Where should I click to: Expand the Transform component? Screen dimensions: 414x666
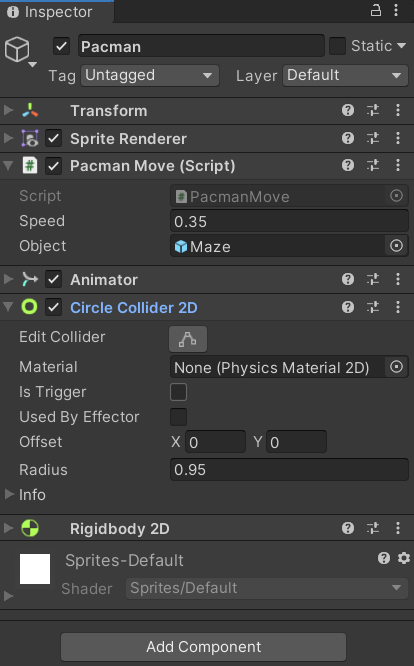[x=8, y=110]
